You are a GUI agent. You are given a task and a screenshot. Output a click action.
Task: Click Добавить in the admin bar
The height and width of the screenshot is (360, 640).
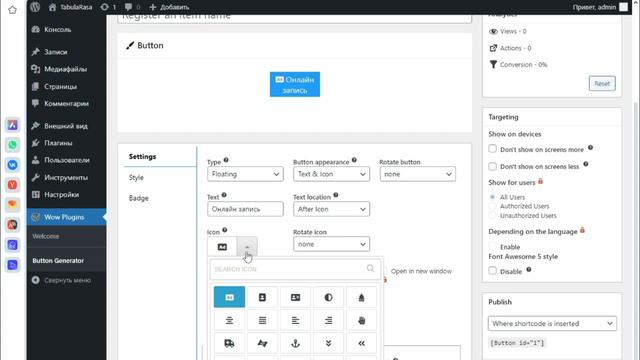pyautogui.click(x=169, y=7)
